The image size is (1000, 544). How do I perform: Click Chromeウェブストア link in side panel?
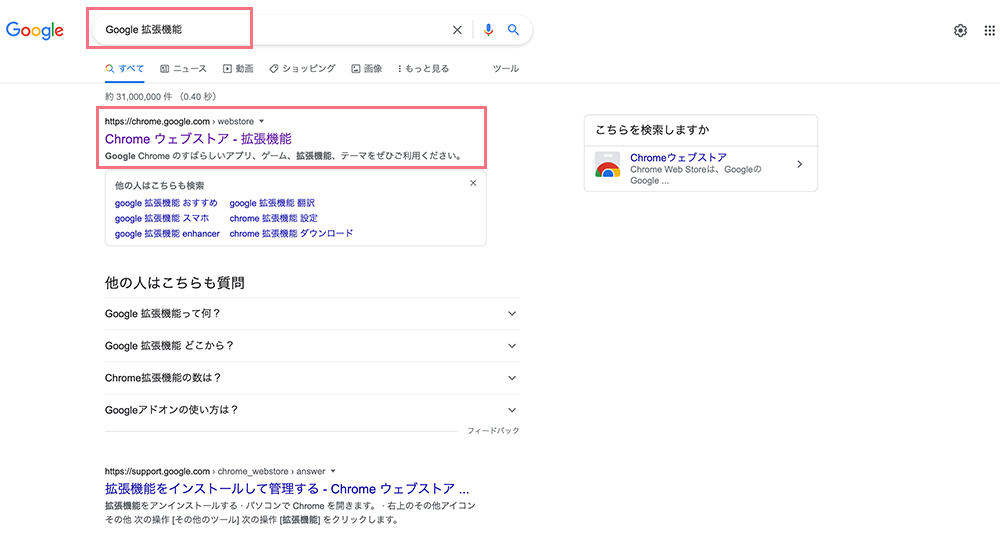[x=679, y=158]
